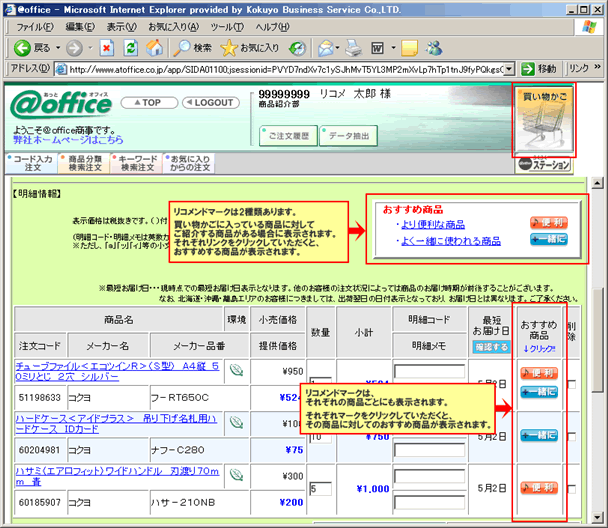
Task: Refresh the page with green arrows icon
Action: click(131, 48)
